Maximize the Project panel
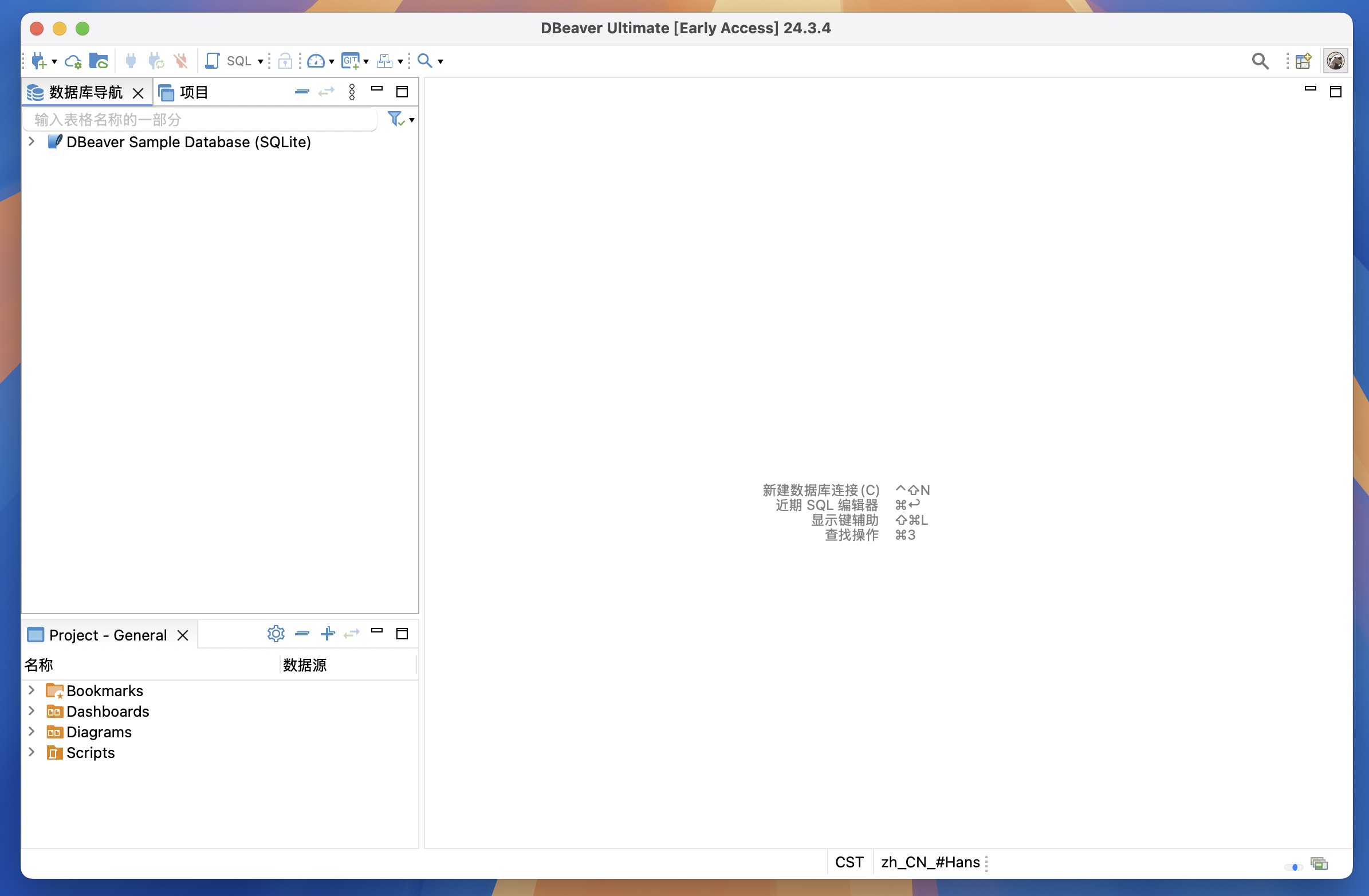This screenshot has height=896, width=1369. [x=402, y=634]
